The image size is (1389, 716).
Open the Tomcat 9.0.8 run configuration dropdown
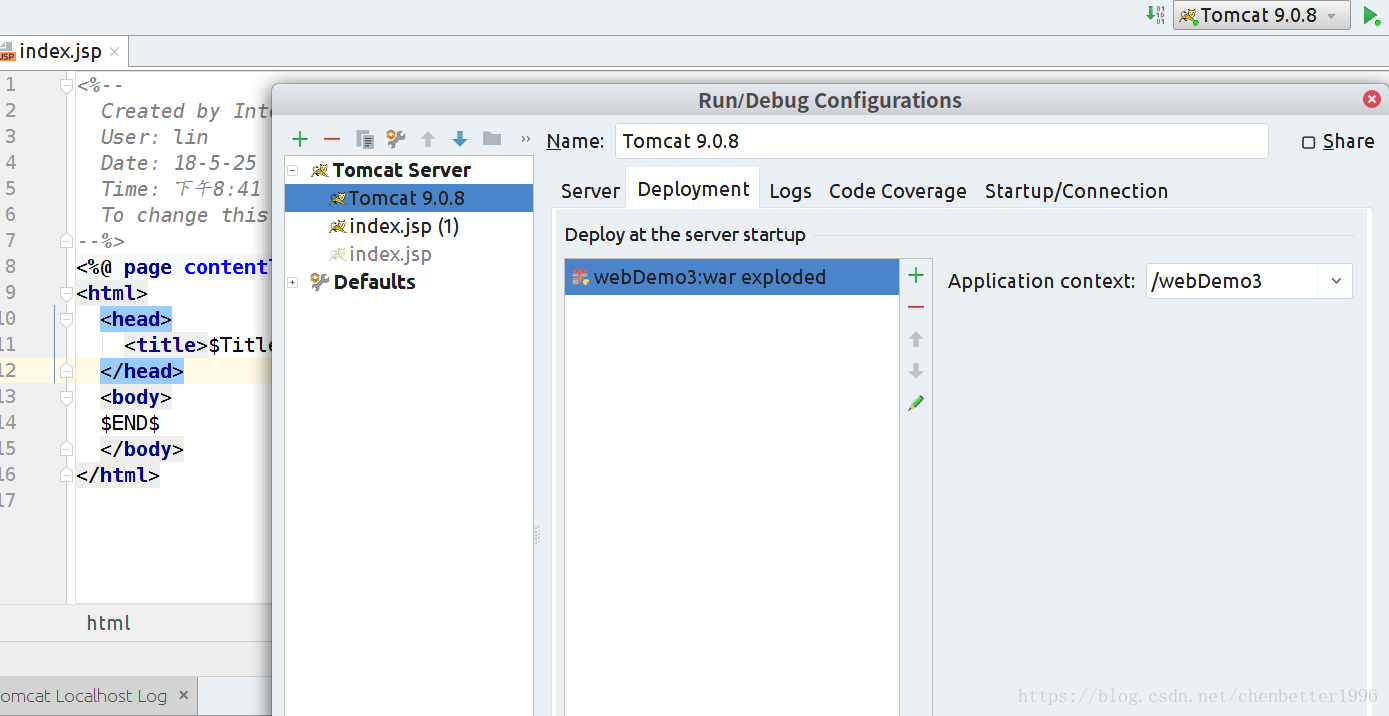click(x=1261, y=15)
